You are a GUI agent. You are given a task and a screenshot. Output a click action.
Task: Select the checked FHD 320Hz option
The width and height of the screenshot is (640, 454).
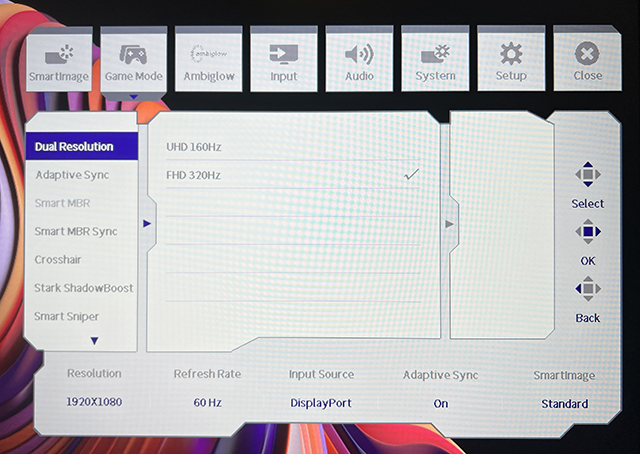194,175
